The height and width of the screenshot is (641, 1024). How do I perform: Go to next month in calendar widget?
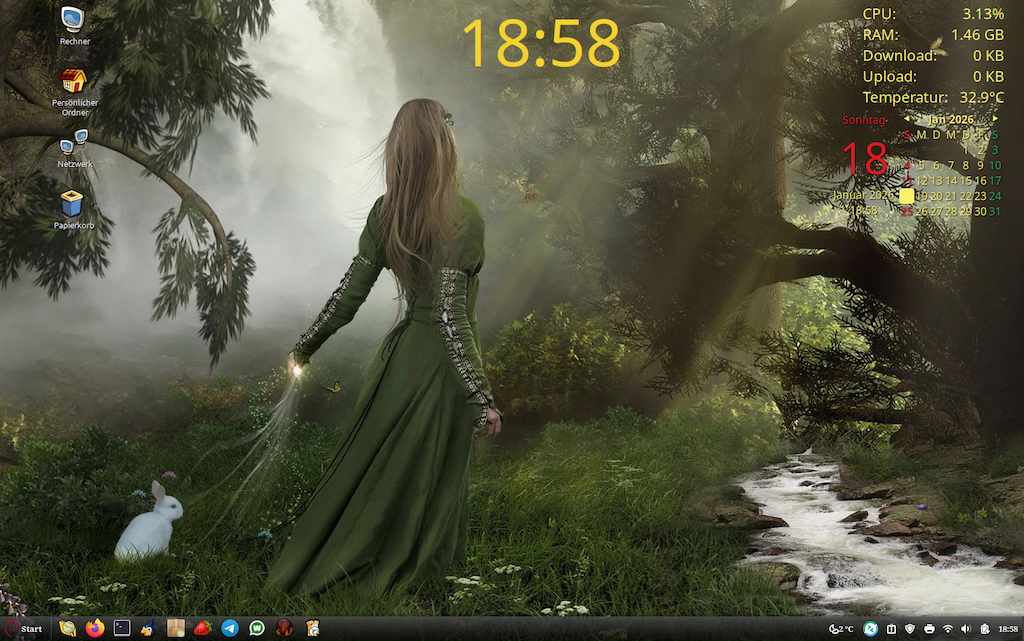tap(995, 119)
